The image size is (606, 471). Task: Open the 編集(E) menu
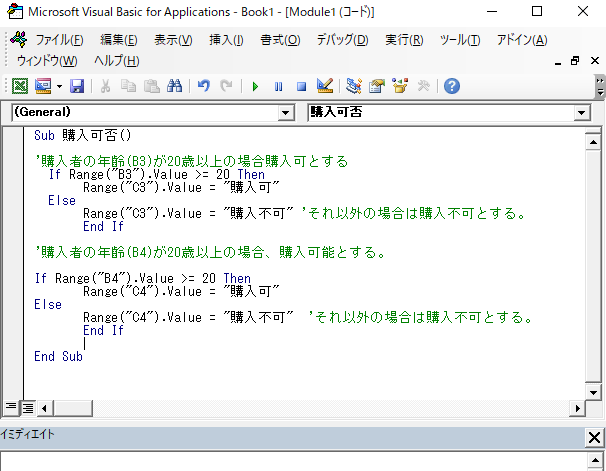tap(119, 40)
